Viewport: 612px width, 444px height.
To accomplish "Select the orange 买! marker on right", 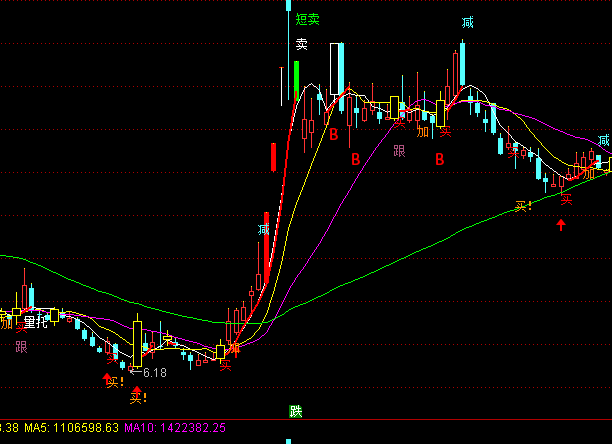I will tap(523, 206).
